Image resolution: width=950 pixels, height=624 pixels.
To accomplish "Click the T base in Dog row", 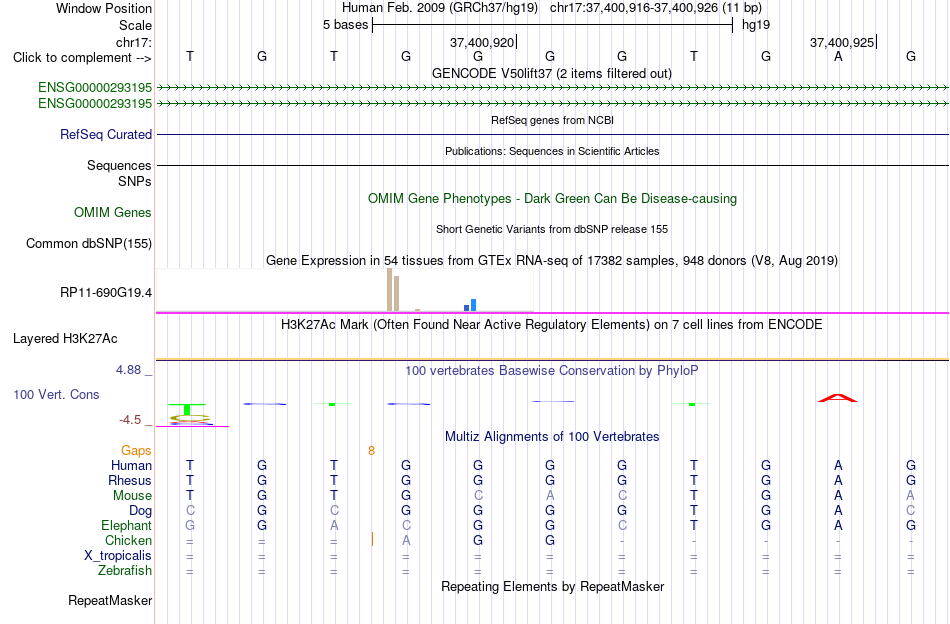I will coord(694,511).
